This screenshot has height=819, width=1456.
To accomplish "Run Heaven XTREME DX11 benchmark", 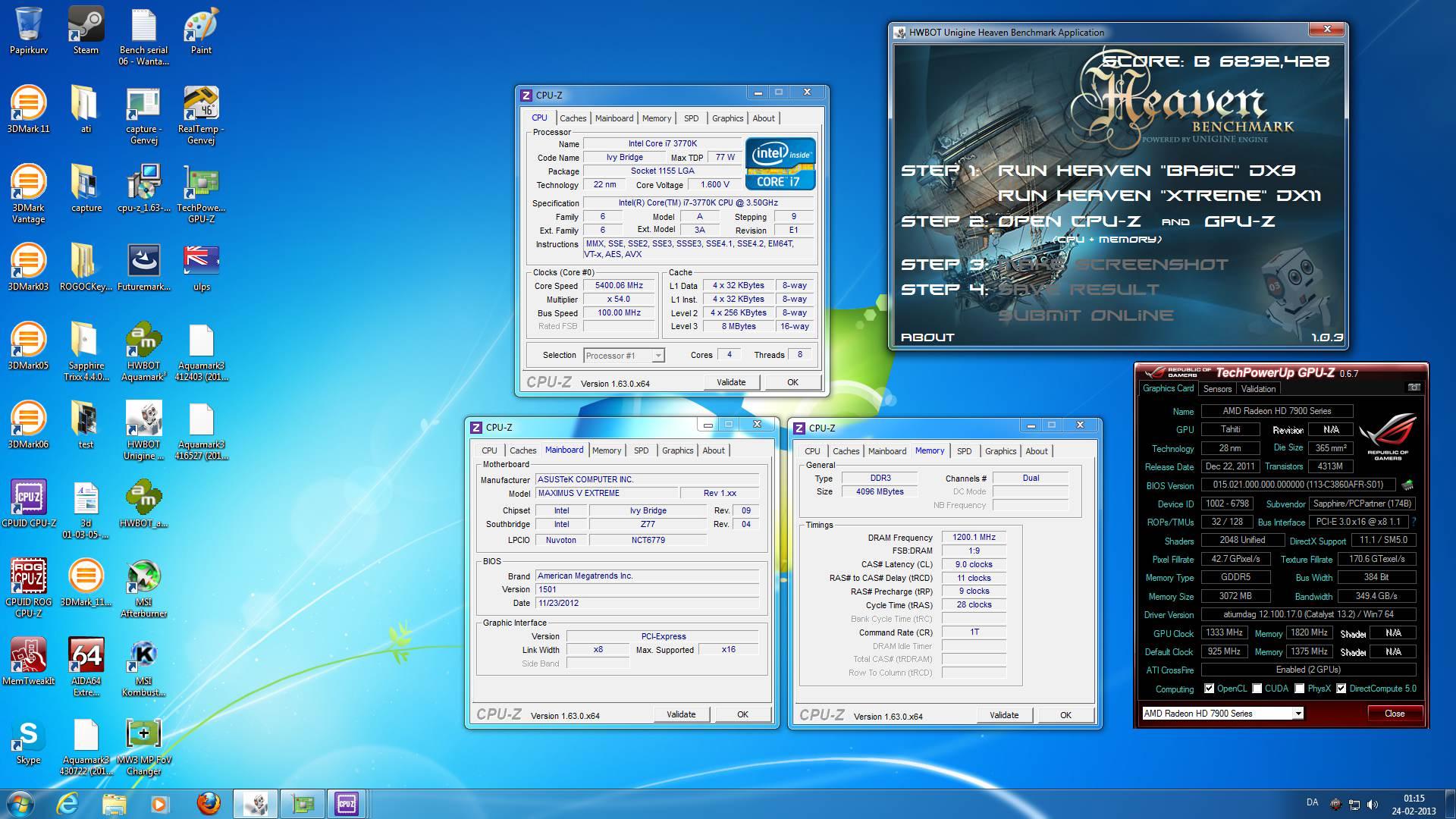I will pos(1159,196).
